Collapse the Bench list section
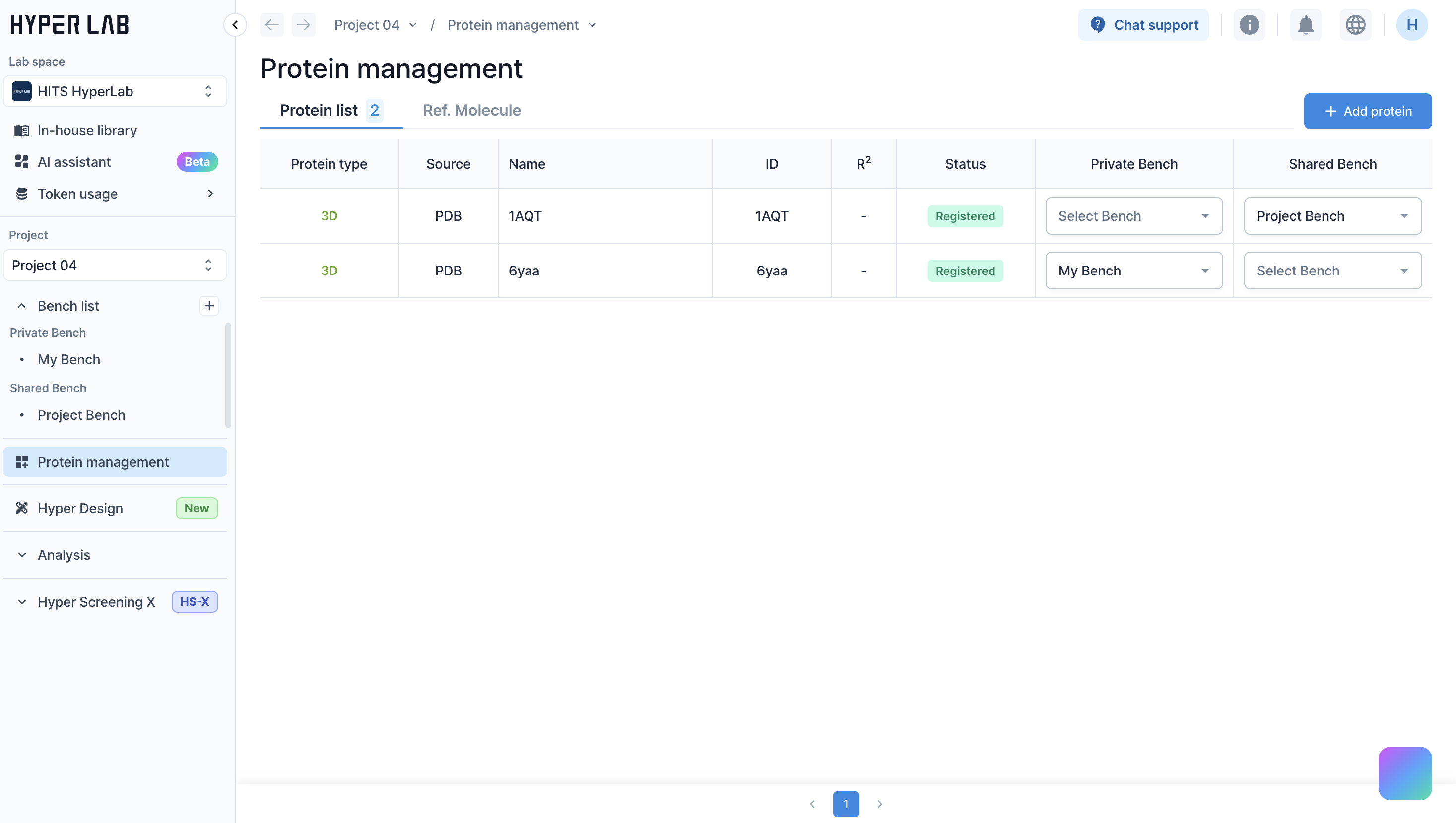Screen dimensions: 1456x823 [x=22, y=306]
